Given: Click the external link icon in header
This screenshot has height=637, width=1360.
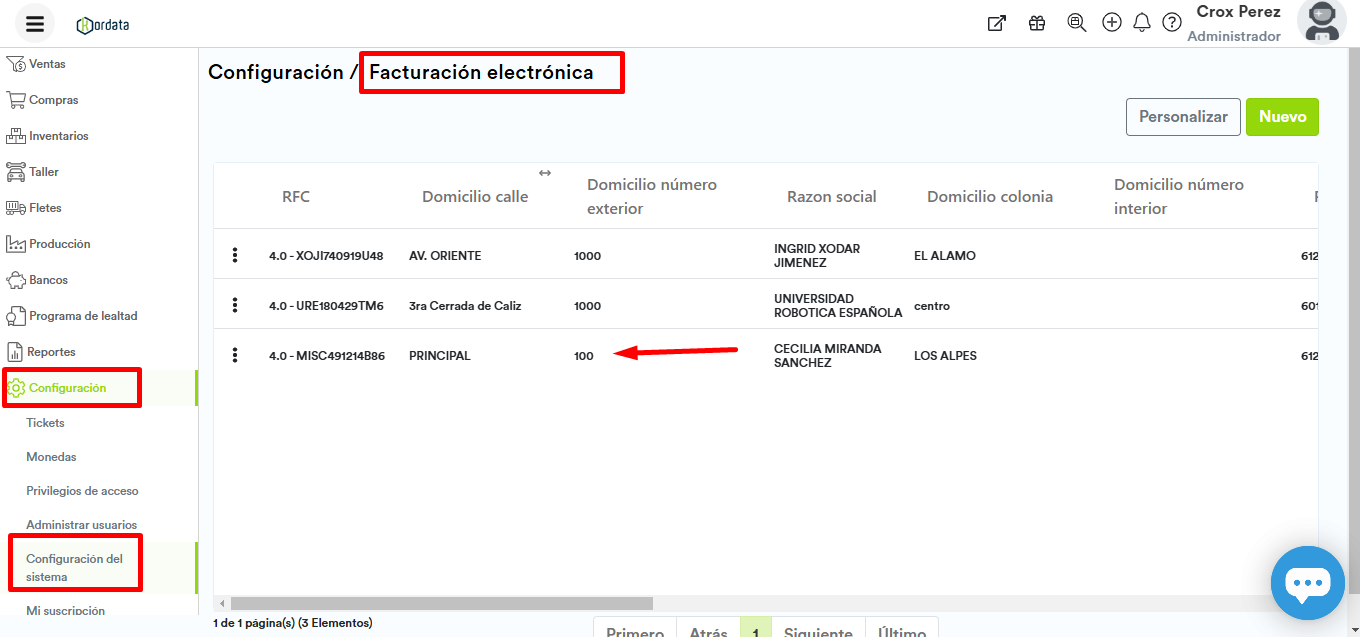Looking at the screenshot, I should [996, 23].
